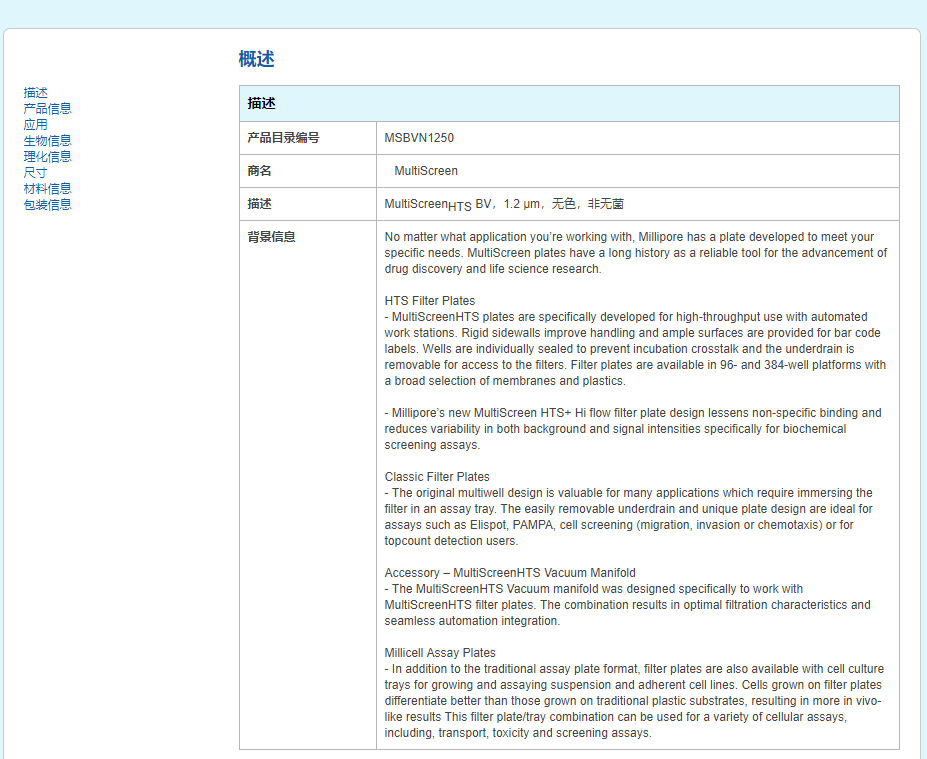Image resolution: width=927 pixels, height=759 pixels.
Task: Go to 包装信息 section link
Action: click(x=47, y=205)
